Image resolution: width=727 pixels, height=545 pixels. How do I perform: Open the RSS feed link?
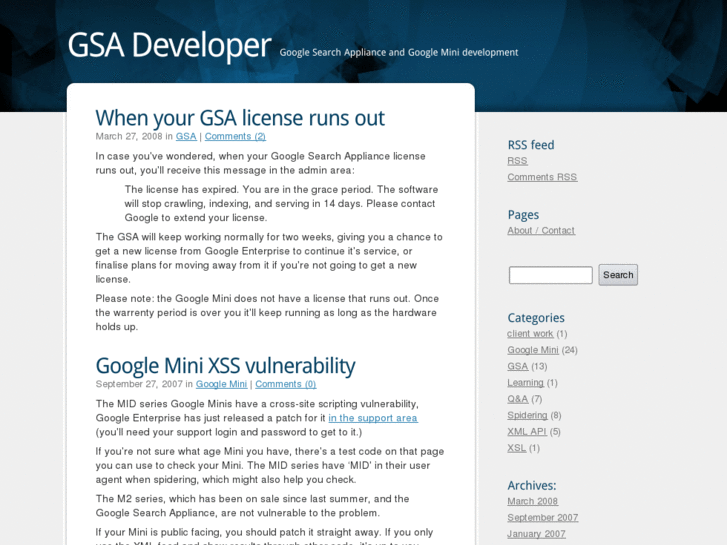point(517,161)
